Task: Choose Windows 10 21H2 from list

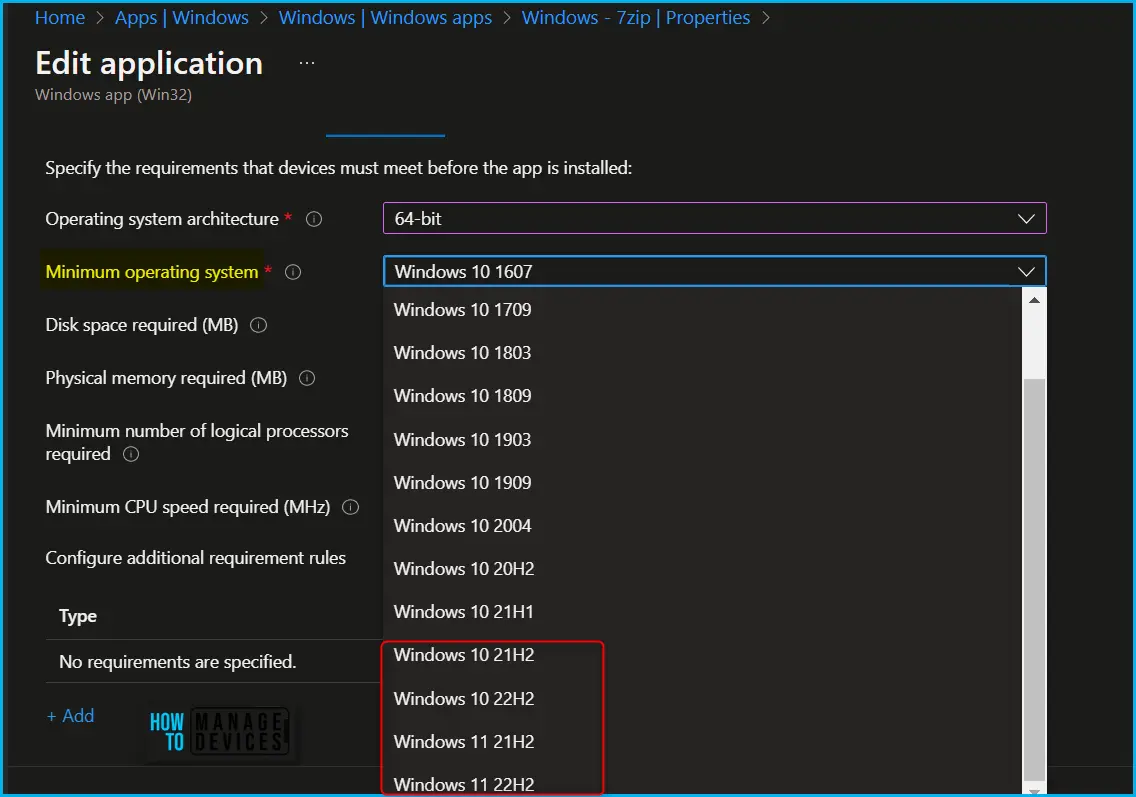Action: [703, 655]
